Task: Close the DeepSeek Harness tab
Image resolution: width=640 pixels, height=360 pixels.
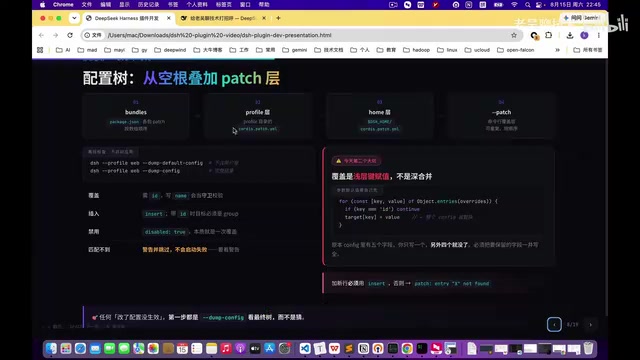Action: (169, 18)
